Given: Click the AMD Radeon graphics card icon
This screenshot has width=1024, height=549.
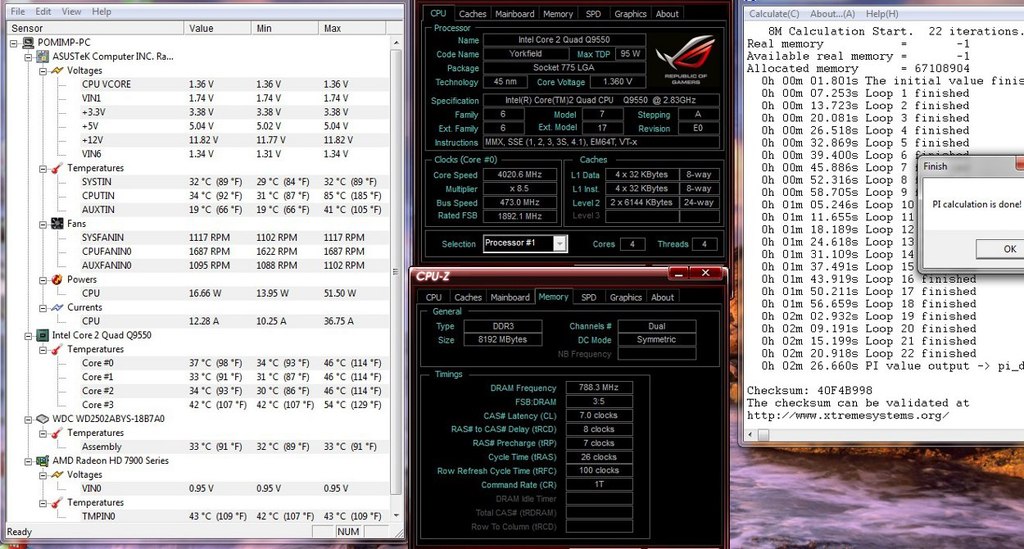Looking at the screenshot, I should click(x=43, y=461).
